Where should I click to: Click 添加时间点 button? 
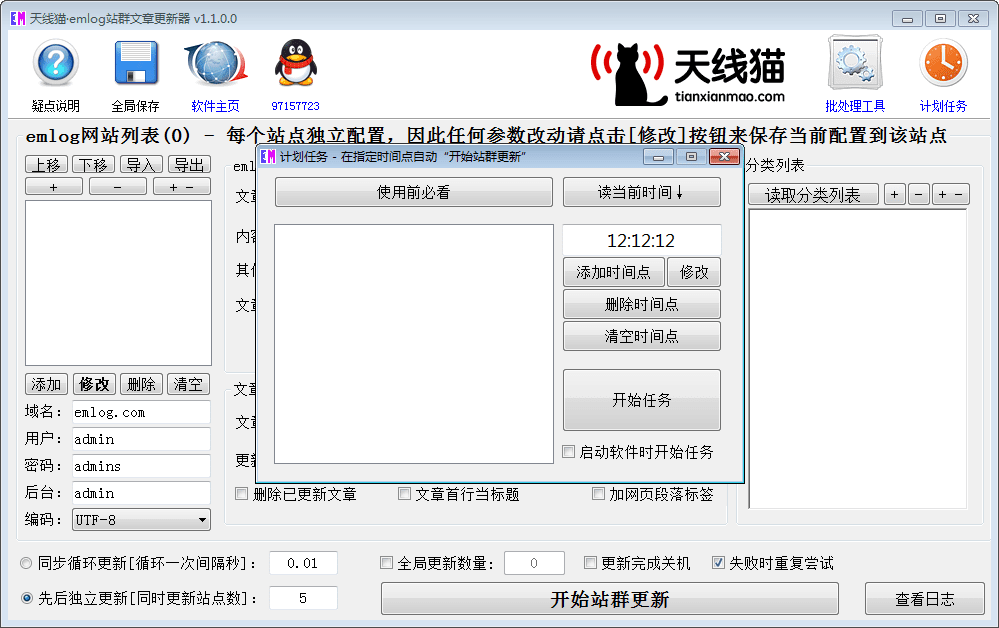click(614, 272)
